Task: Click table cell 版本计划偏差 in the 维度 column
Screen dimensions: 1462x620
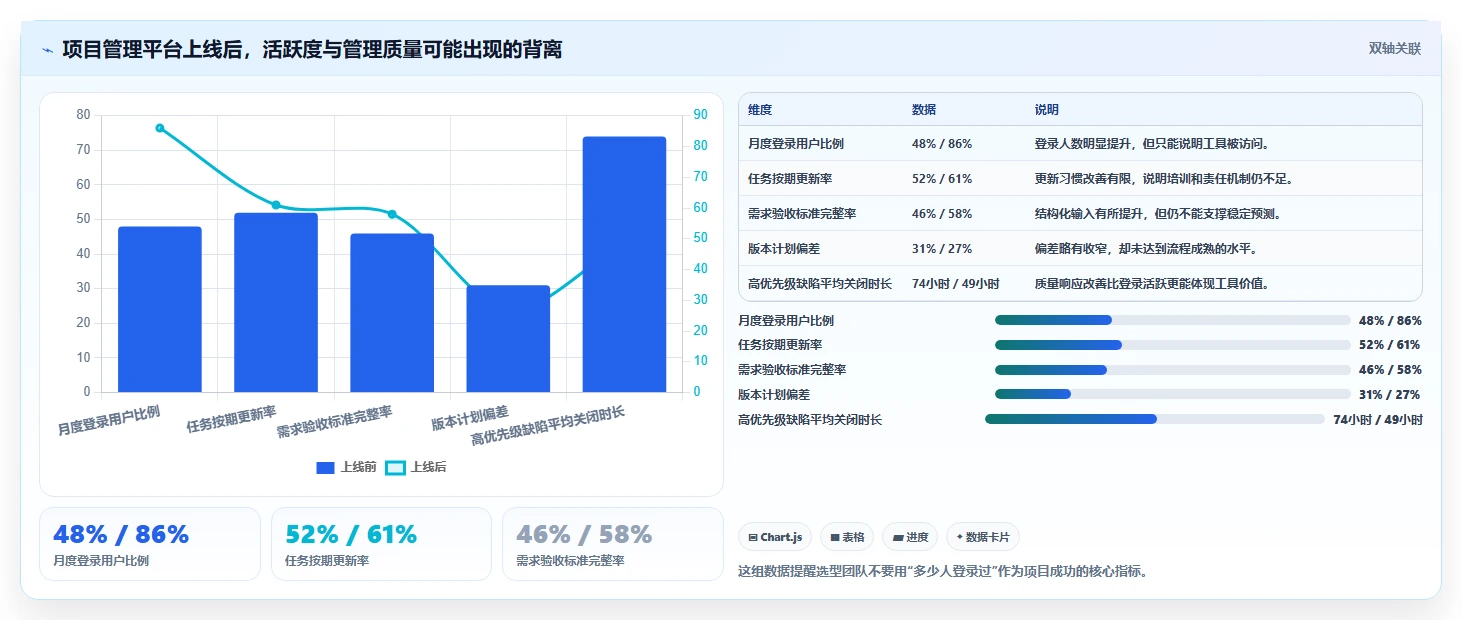Action: coord(784,249)
